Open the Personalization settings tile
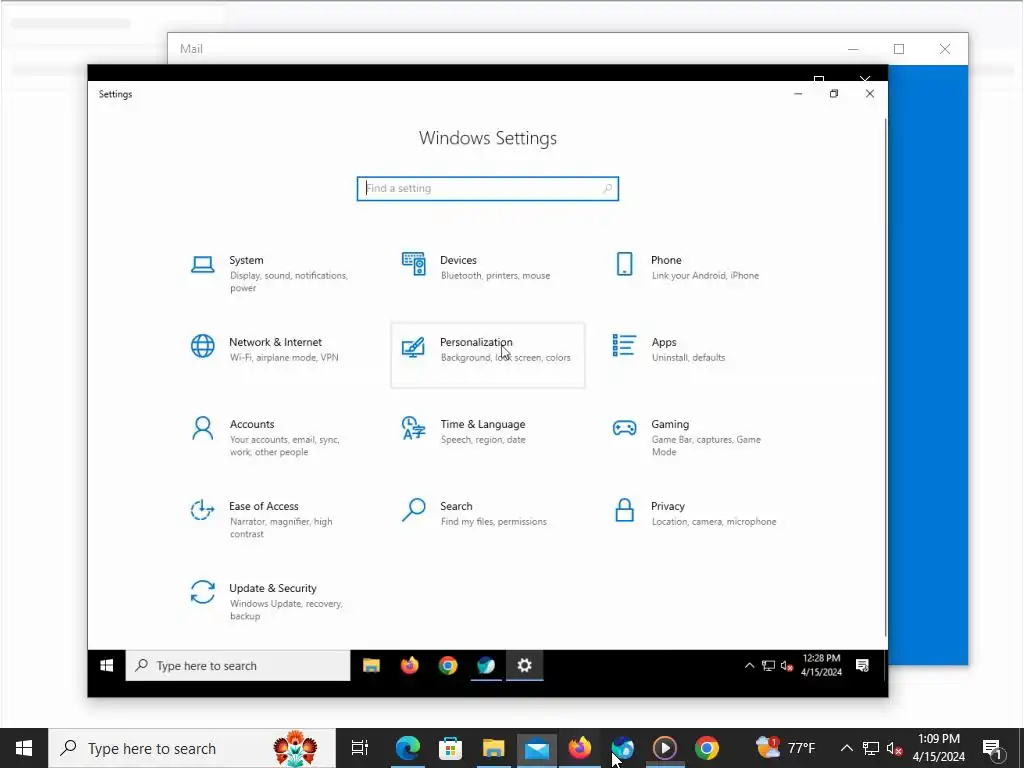 487,355
